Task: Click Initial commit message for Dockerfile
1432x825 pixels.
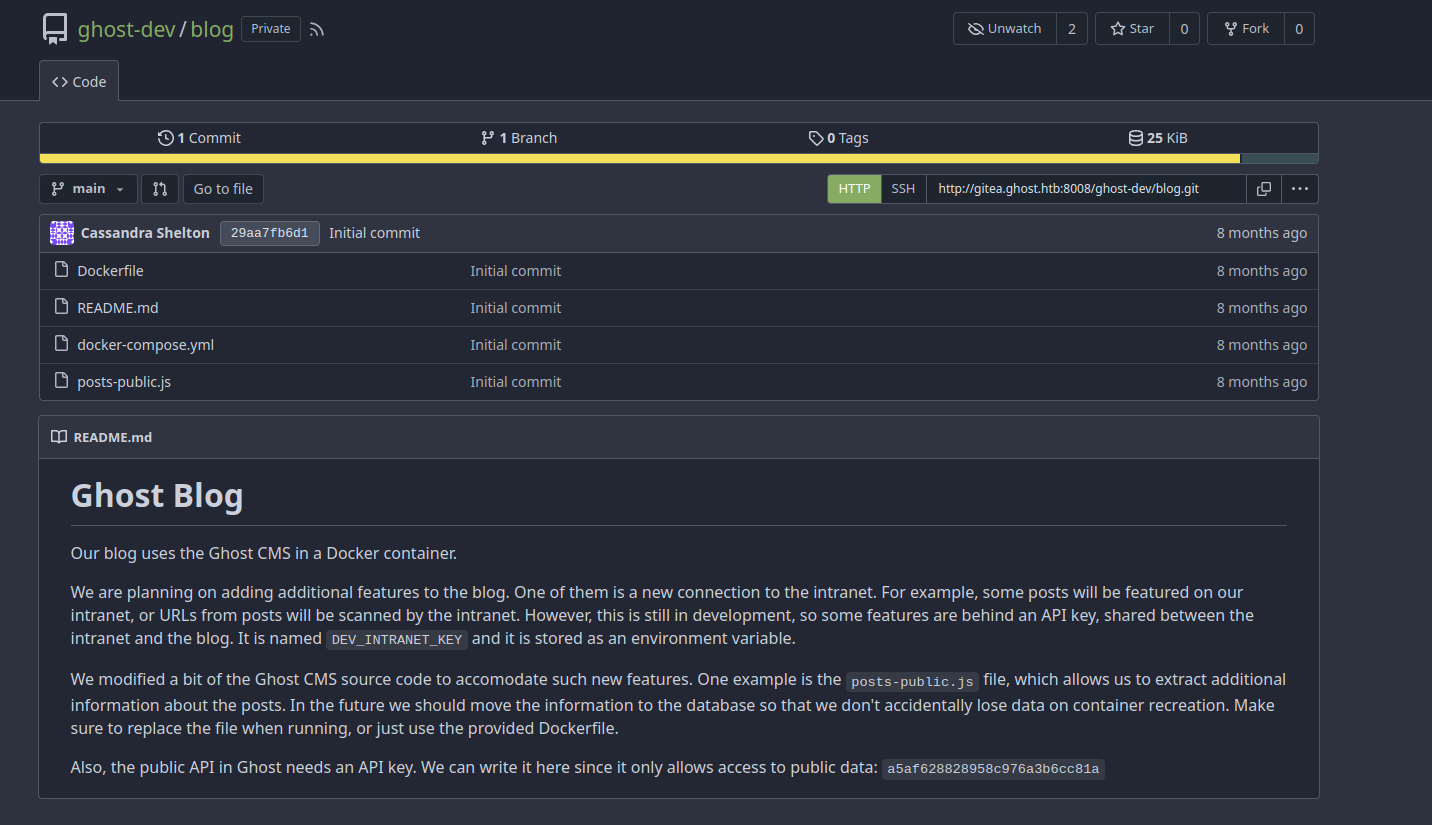Action: (516, 270)
